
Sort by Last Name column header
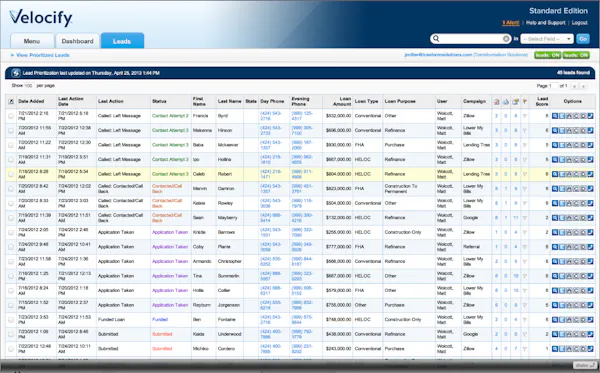230,101
